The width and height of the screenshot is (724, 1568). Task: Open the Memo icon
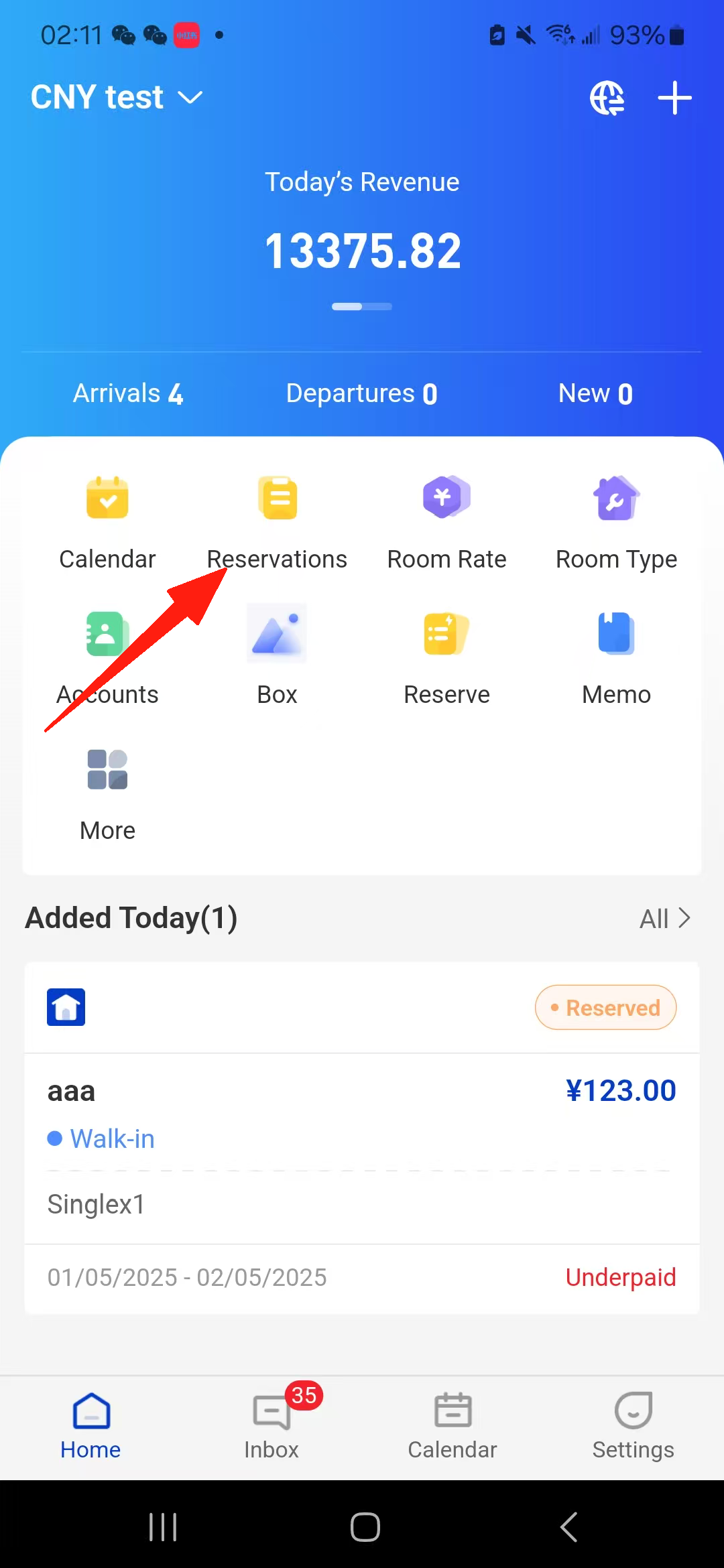[x=616, y=635]
